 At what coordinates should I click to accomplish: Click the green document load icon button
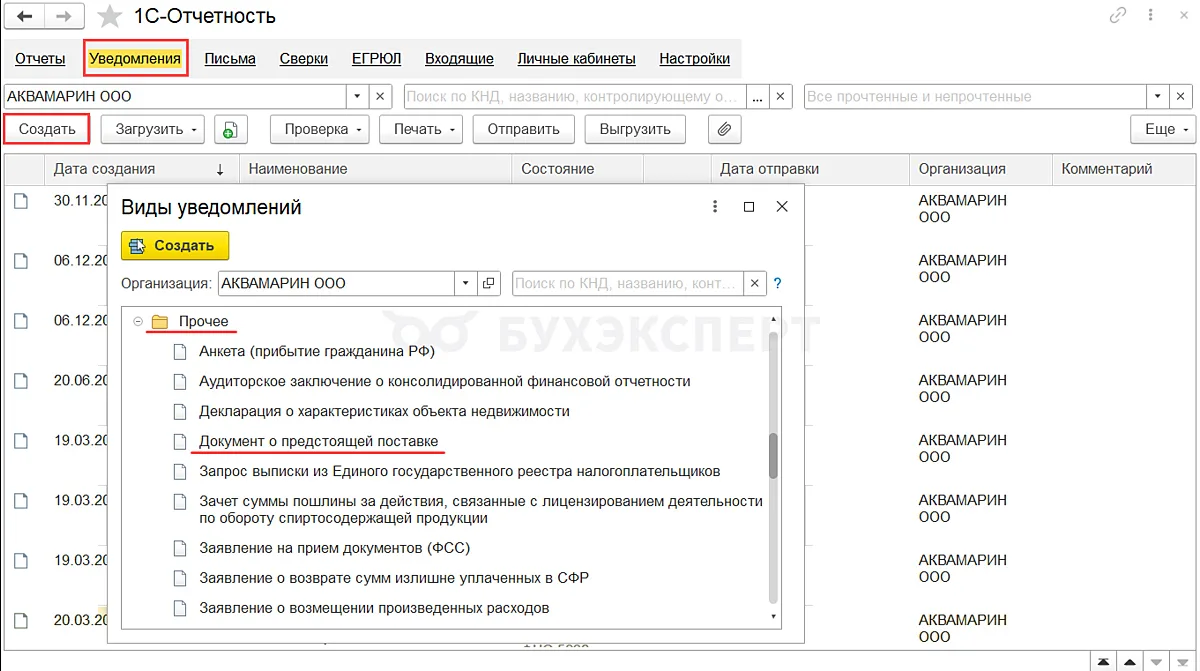[231, 129]
